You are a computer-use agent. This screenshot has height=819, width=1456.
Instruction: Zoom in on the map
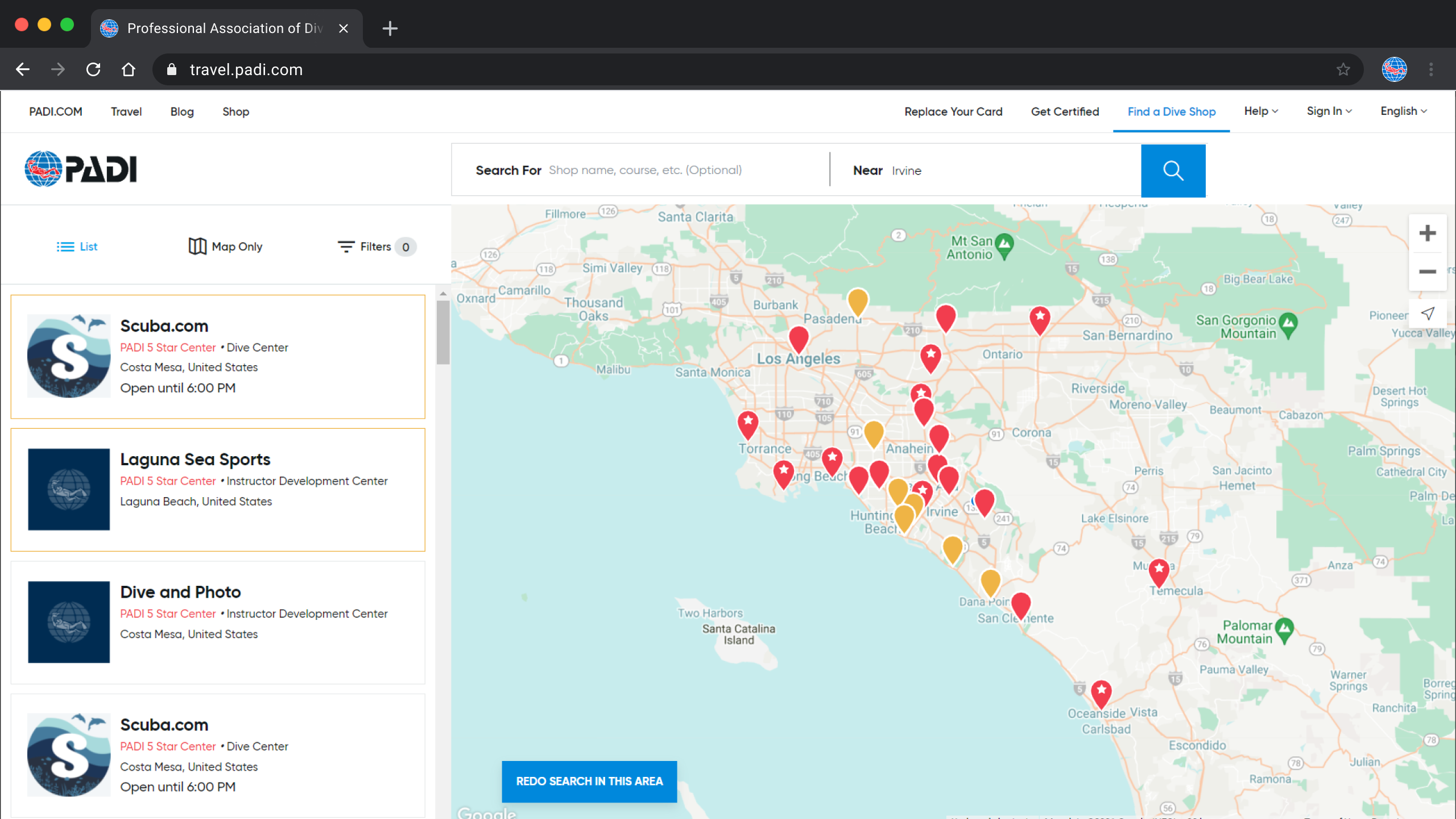(x=1427, y=233)
